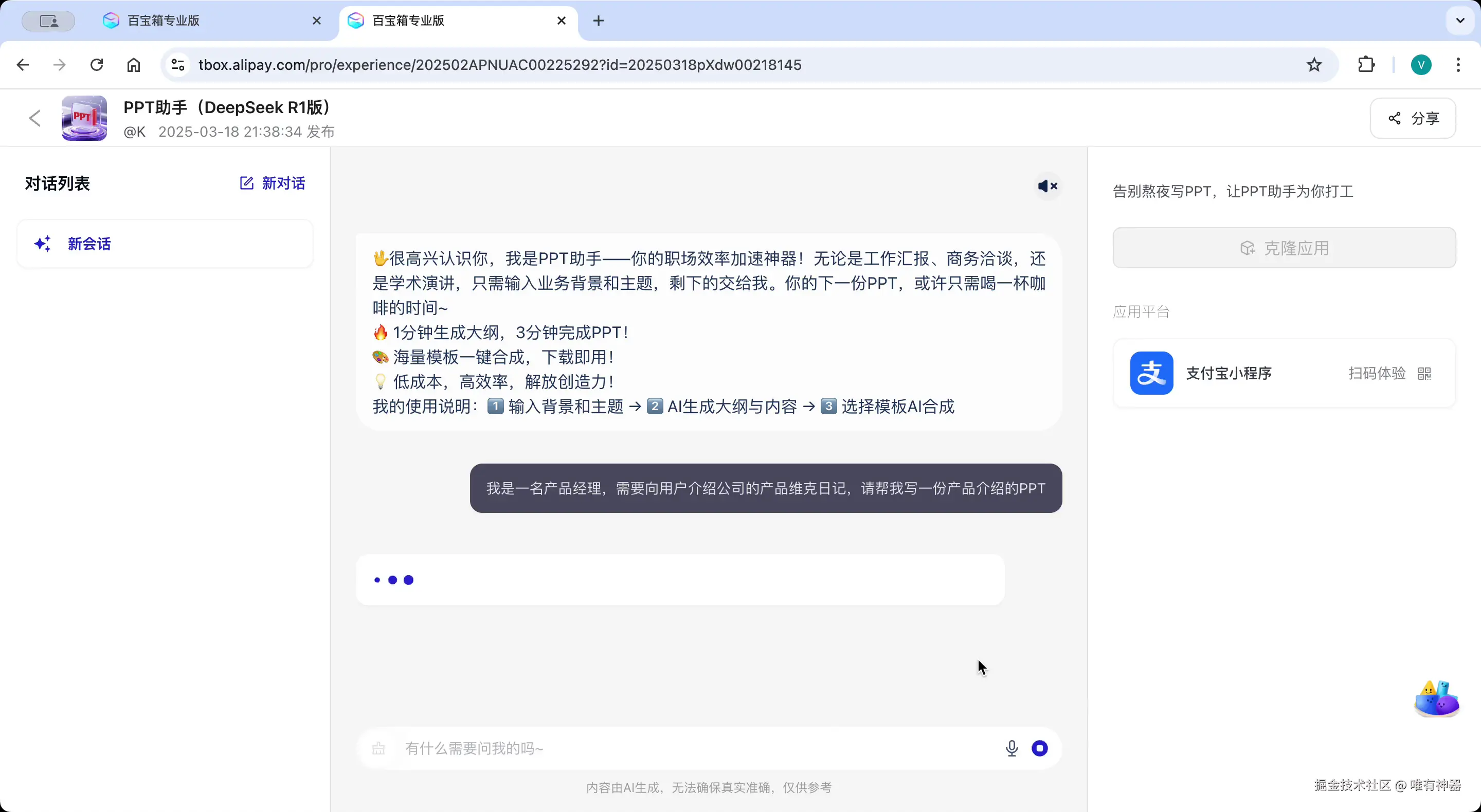Bookmark this page with star icon
This screenshot has width=1481, height=812.
point(1314,65)
